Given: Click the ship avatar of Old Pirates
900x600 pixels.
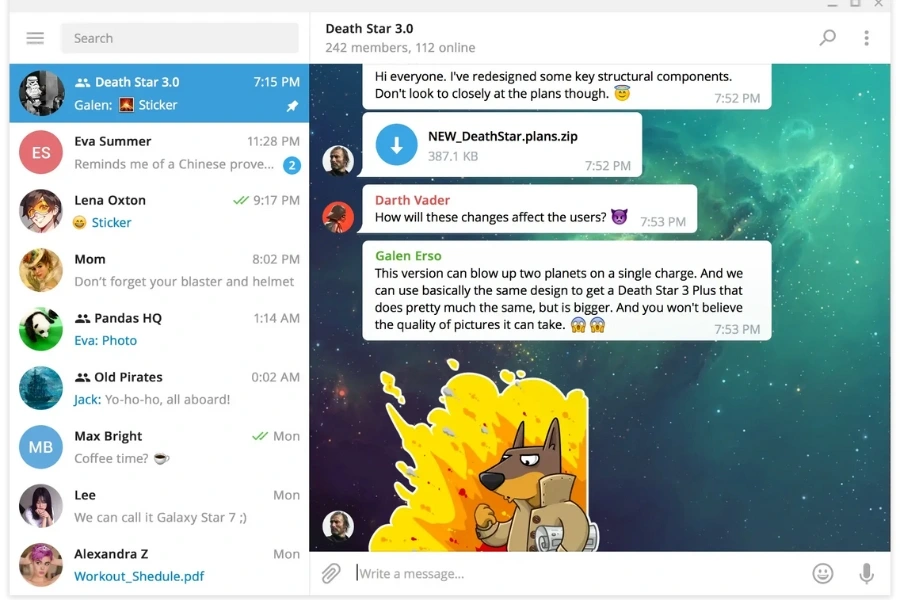Looking at the screenshot, I should coord(41,388).
